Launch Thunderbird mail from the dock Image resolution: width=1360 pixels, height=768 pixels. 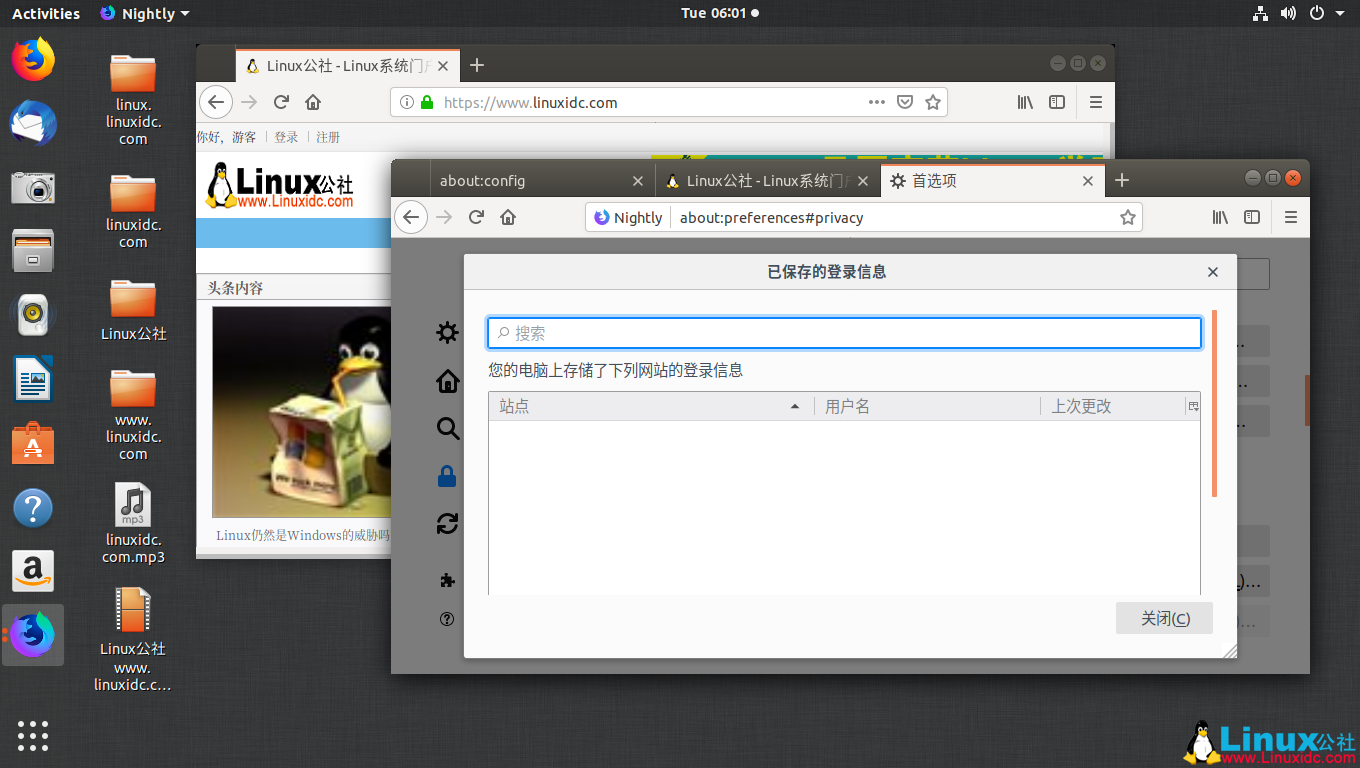[33, 123]
